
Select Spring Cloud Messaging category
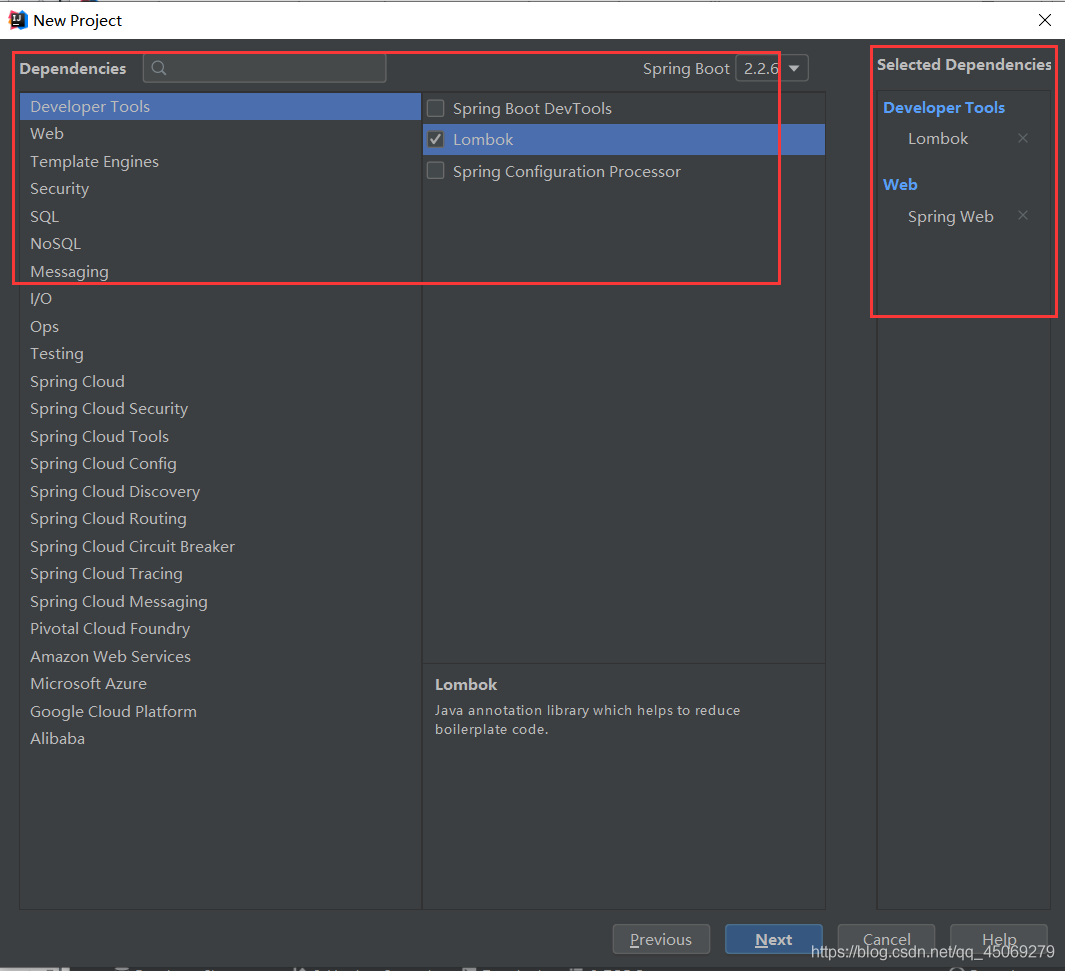pos(221,602)
